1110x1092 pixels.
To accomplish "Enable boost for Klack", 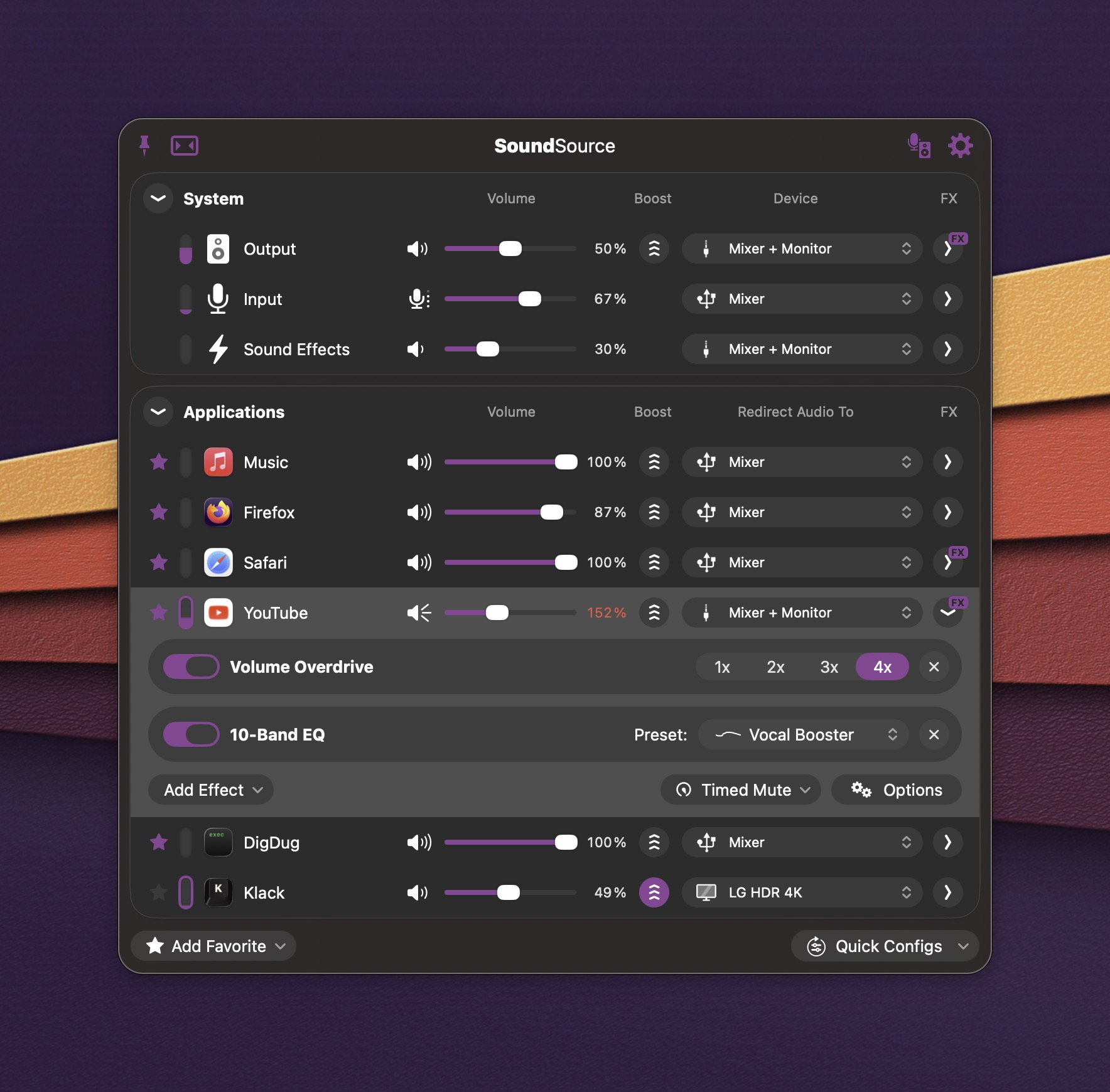I will (x=654, y=892).
